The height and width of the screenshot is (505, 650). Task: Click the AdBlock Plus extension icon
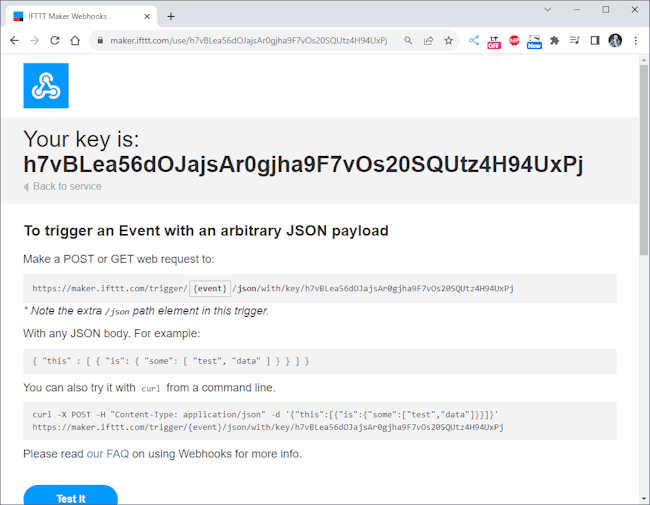coord(514,41)
